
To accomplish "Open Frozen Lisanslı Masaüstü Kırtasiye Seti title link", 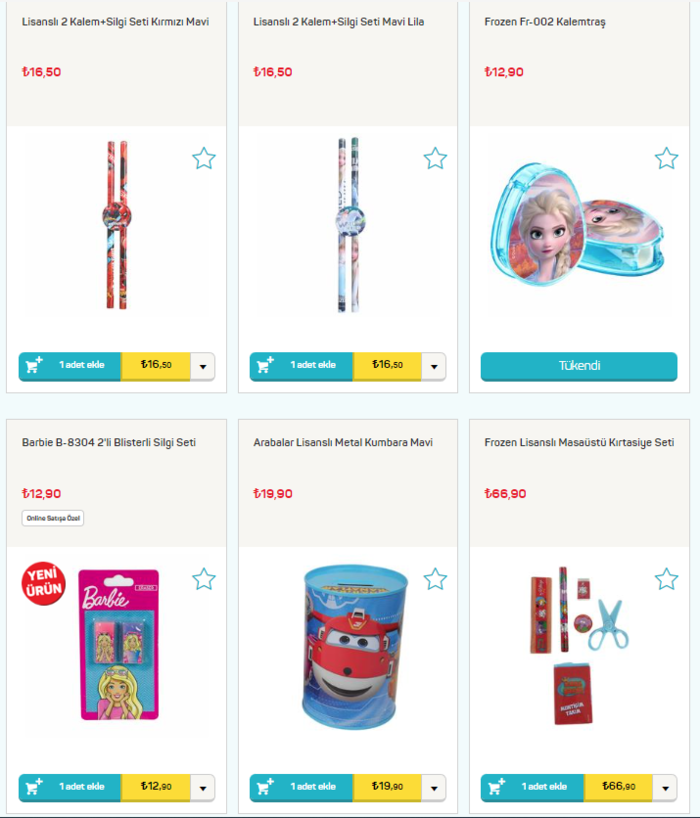I will click(x=579, y=442).
